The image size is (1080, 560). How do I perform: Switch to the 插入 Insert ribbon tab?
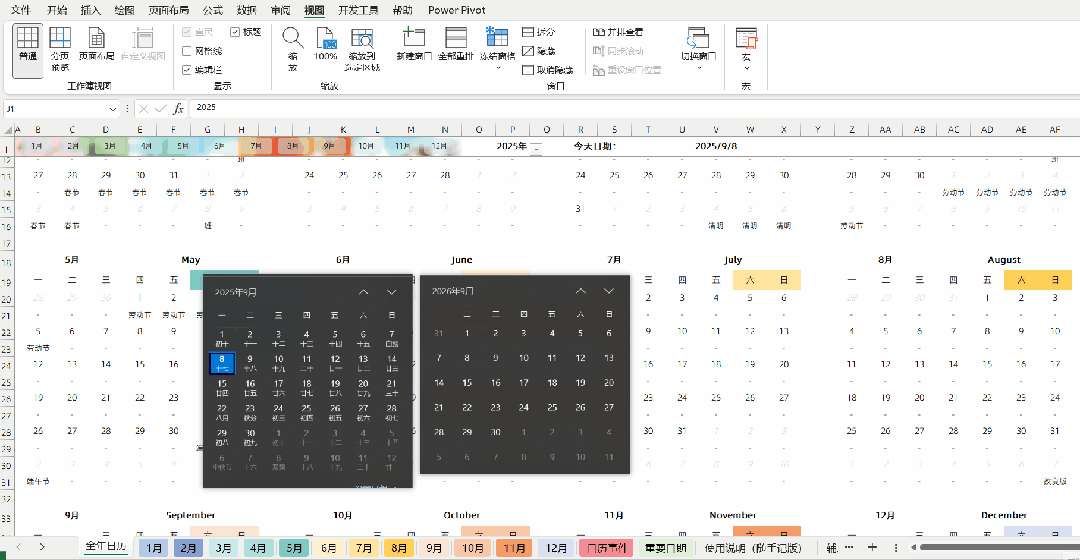tap(90, 10)
